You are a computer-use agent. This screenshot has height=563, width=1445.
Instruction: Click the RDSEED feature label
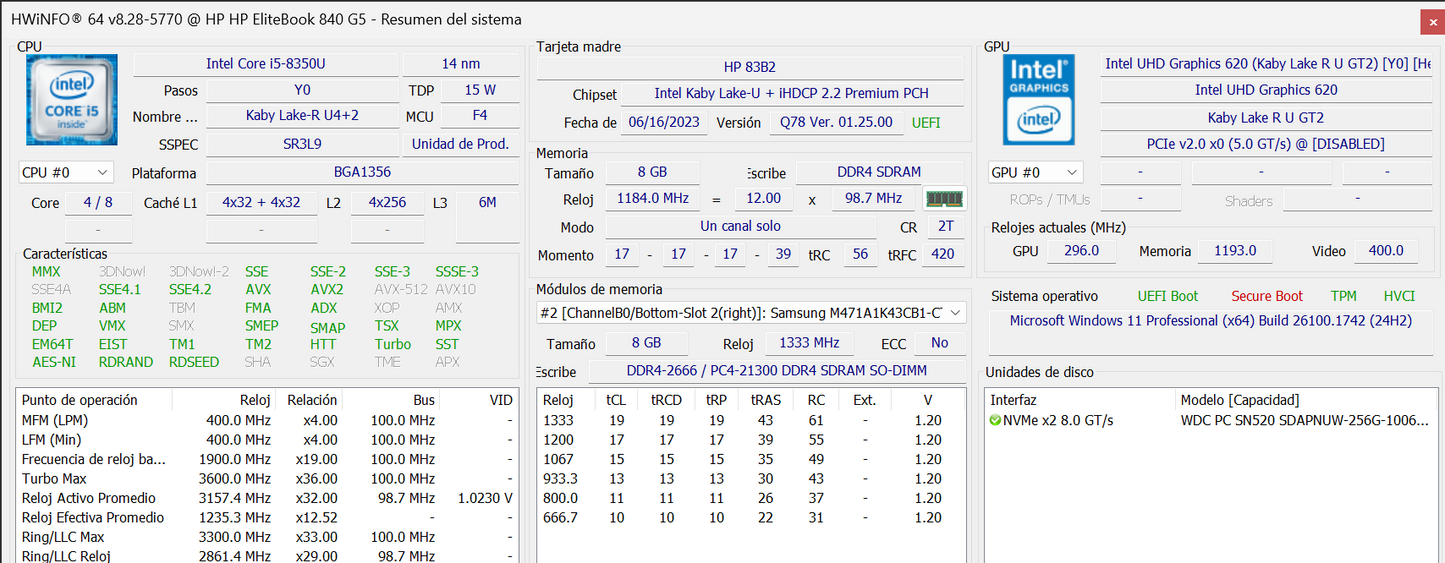pyautogui.click(x=194, y=362)
